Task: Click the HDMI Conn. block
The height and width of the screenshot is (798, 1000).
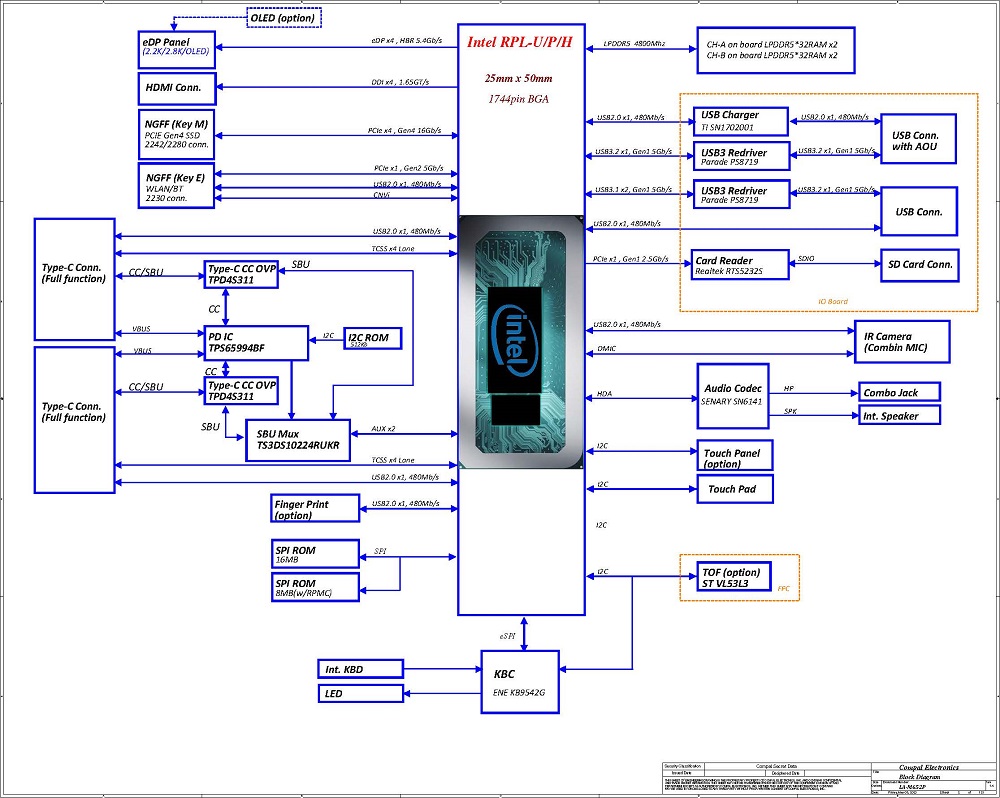Action: 175,88
